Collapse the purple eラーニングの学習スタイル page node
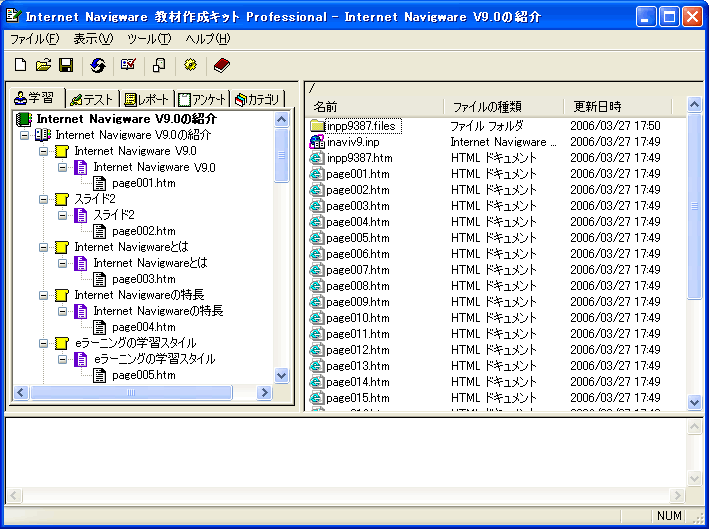This screenshot has height=529, width=709. click(62, 359)
